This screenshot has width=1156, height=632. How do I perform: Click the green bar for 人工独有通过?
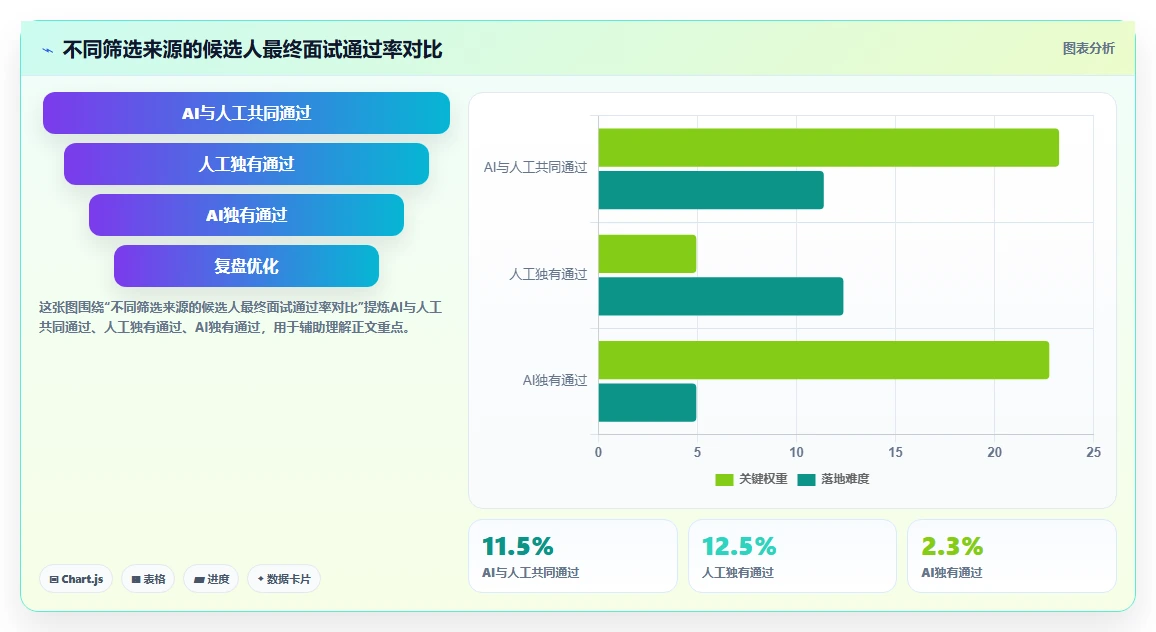click(x=647, y=254)
